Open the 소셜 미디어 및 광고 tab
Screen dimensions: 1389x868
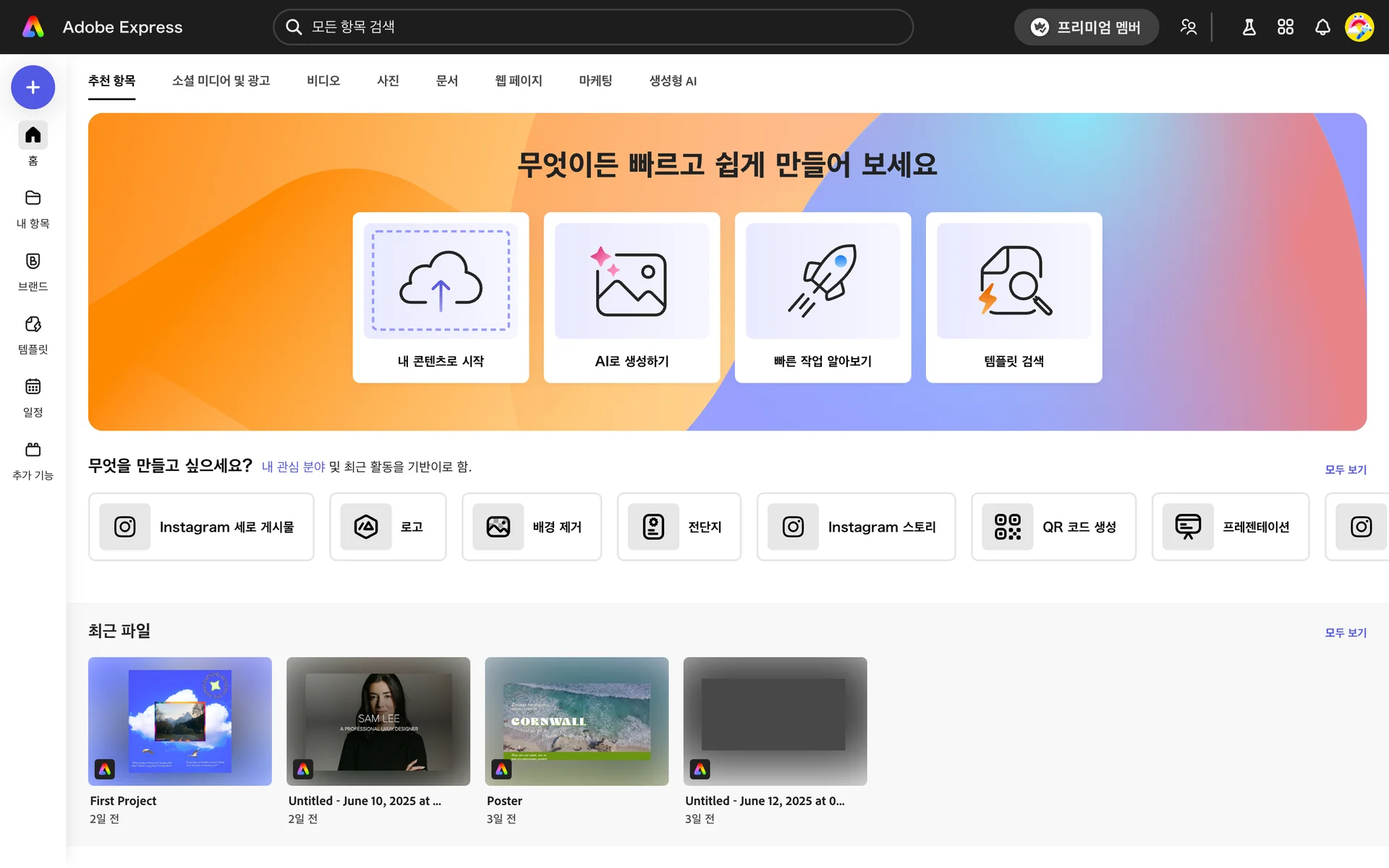tap(221, 81)
